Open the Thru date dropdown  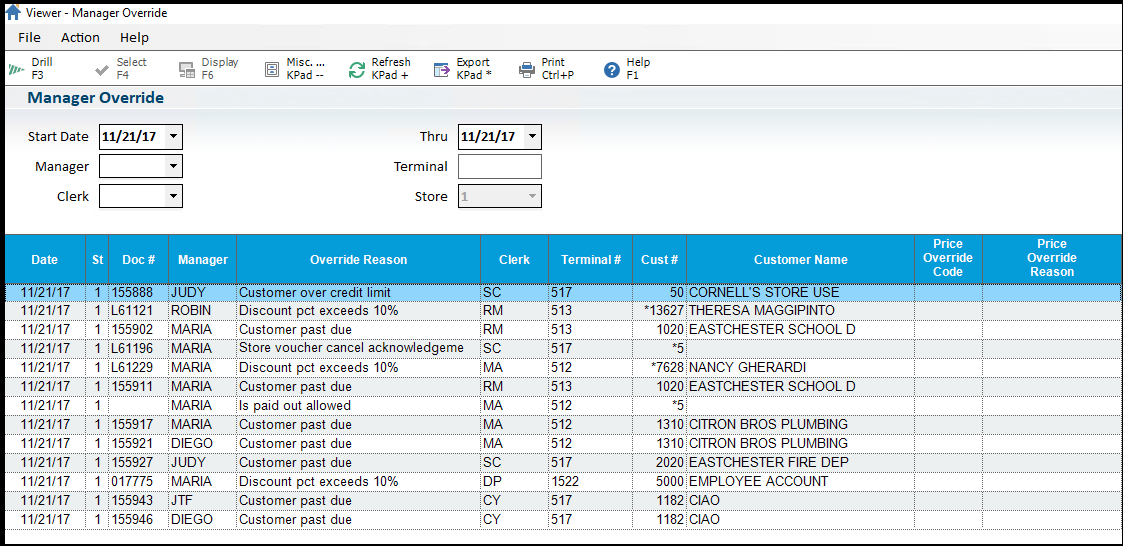click(x=532, y=137)
